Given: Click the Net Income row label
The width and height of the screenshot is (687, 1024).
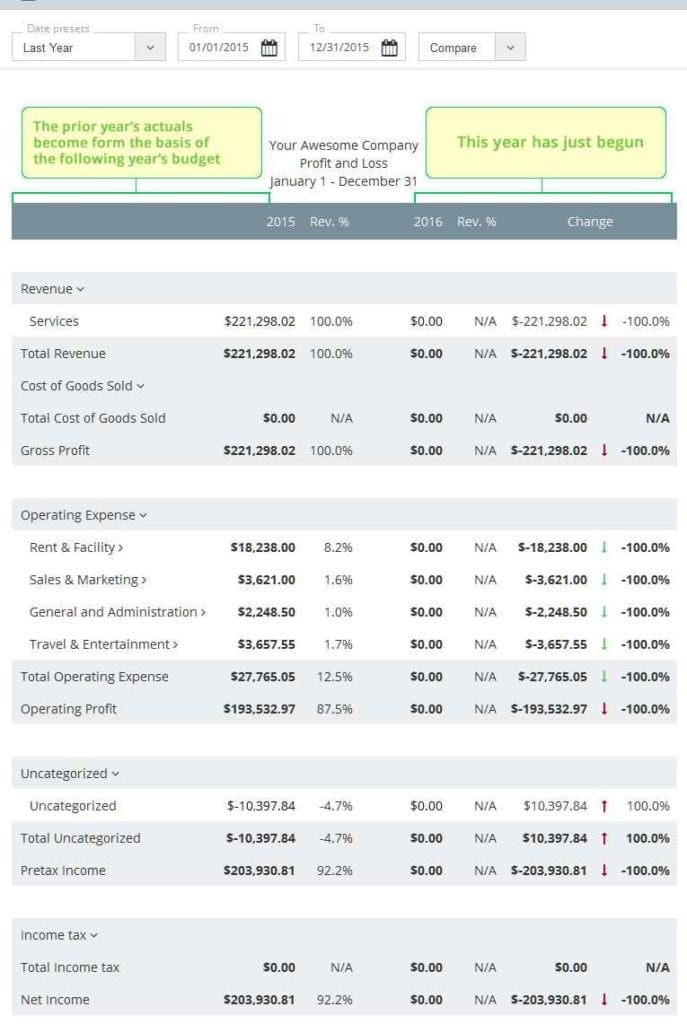Looking at the screenshot, I should pyautogui.click(x=55, y=1000).
